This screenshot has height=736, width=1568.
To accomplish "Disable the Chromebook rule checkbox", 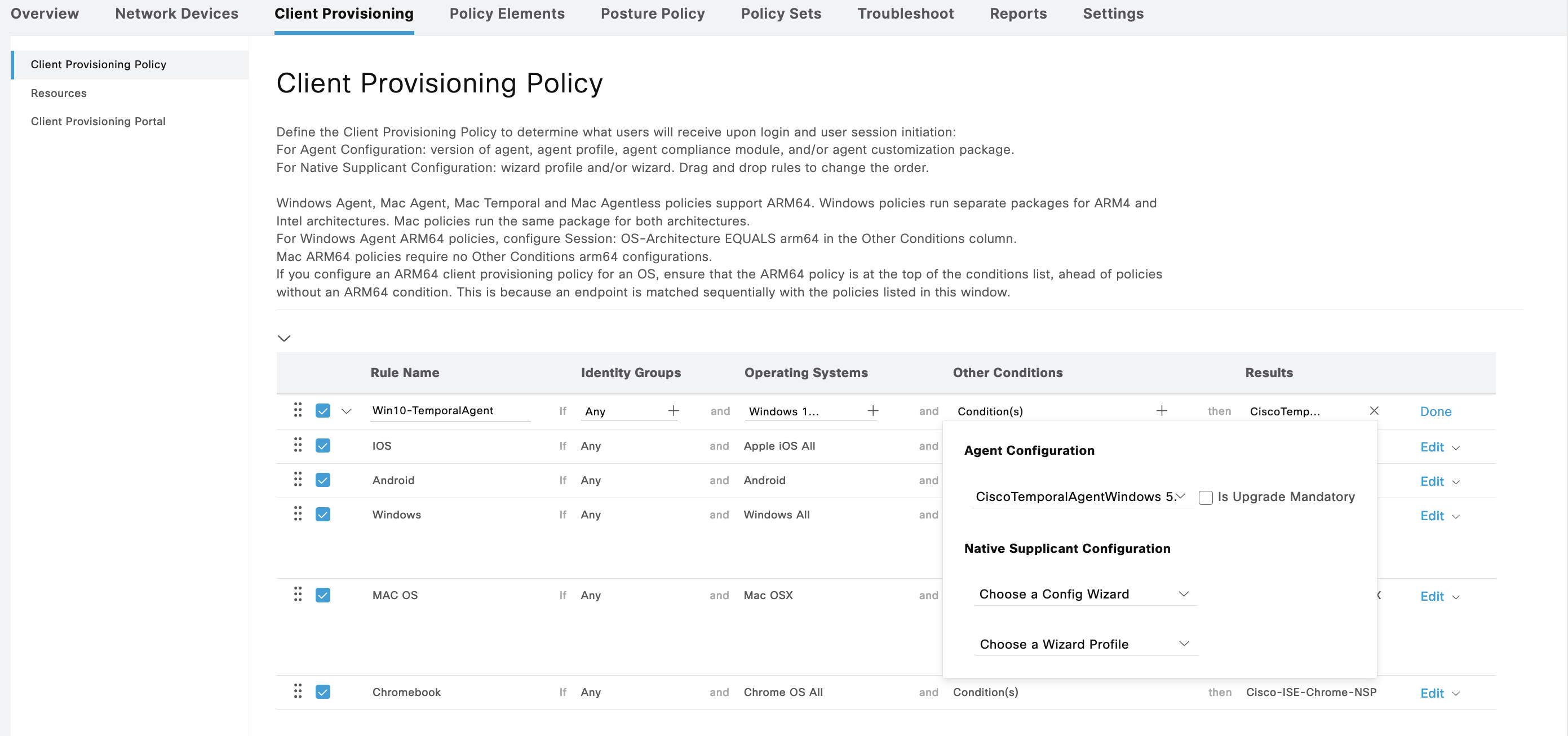I will (322, 691).
